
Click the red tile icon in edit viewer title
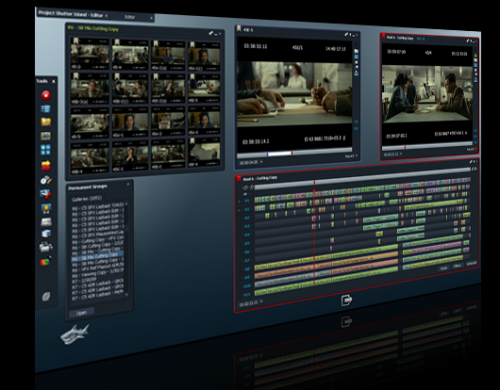click(x=383, y=36)
